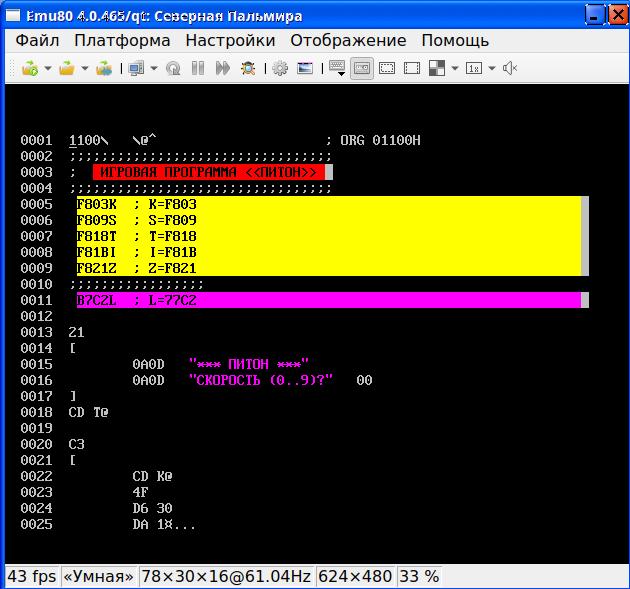
Task: Click the magenta B7C2L line in the emulator screen
Action: point(328,300)
